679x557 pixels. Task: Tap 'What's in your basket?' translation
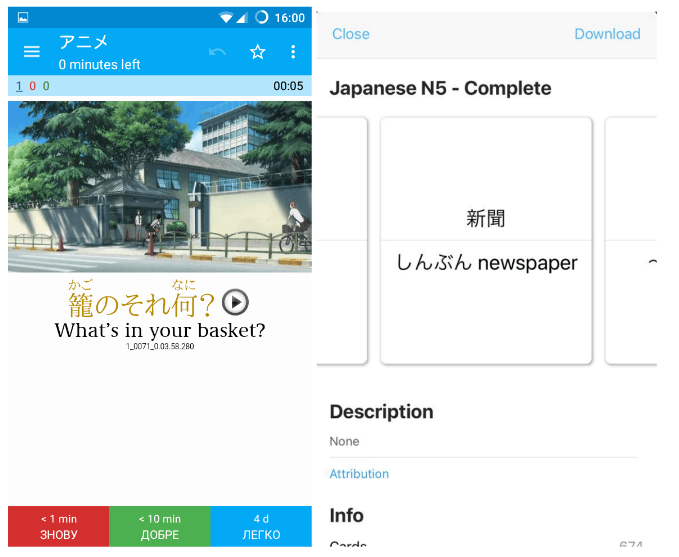coord(160,330)
